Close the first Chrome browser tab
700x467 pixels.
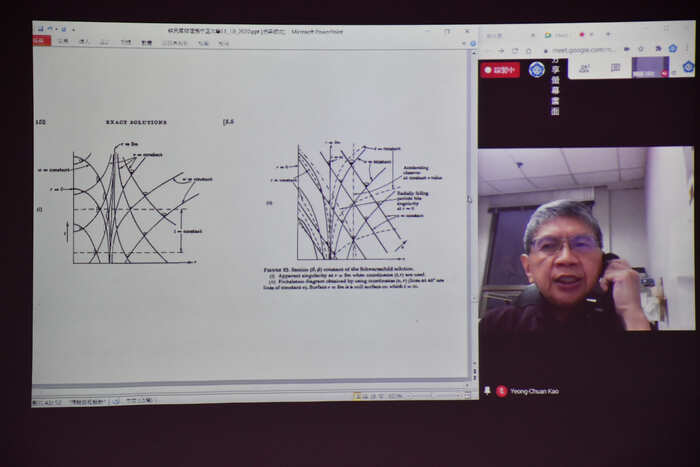coord(533,35)
